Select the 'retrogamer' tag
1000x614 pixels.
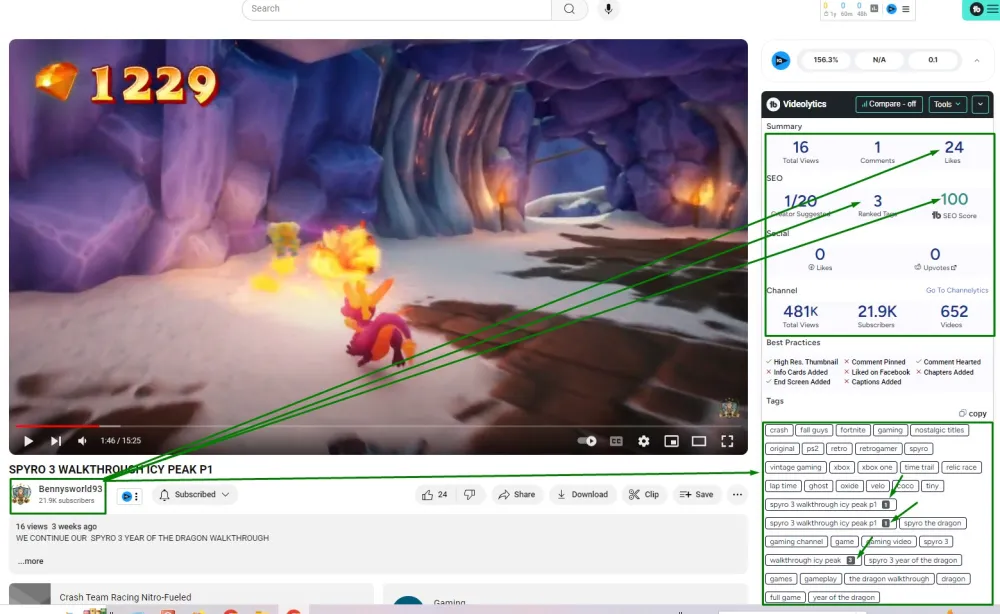[x=878, y=449]
